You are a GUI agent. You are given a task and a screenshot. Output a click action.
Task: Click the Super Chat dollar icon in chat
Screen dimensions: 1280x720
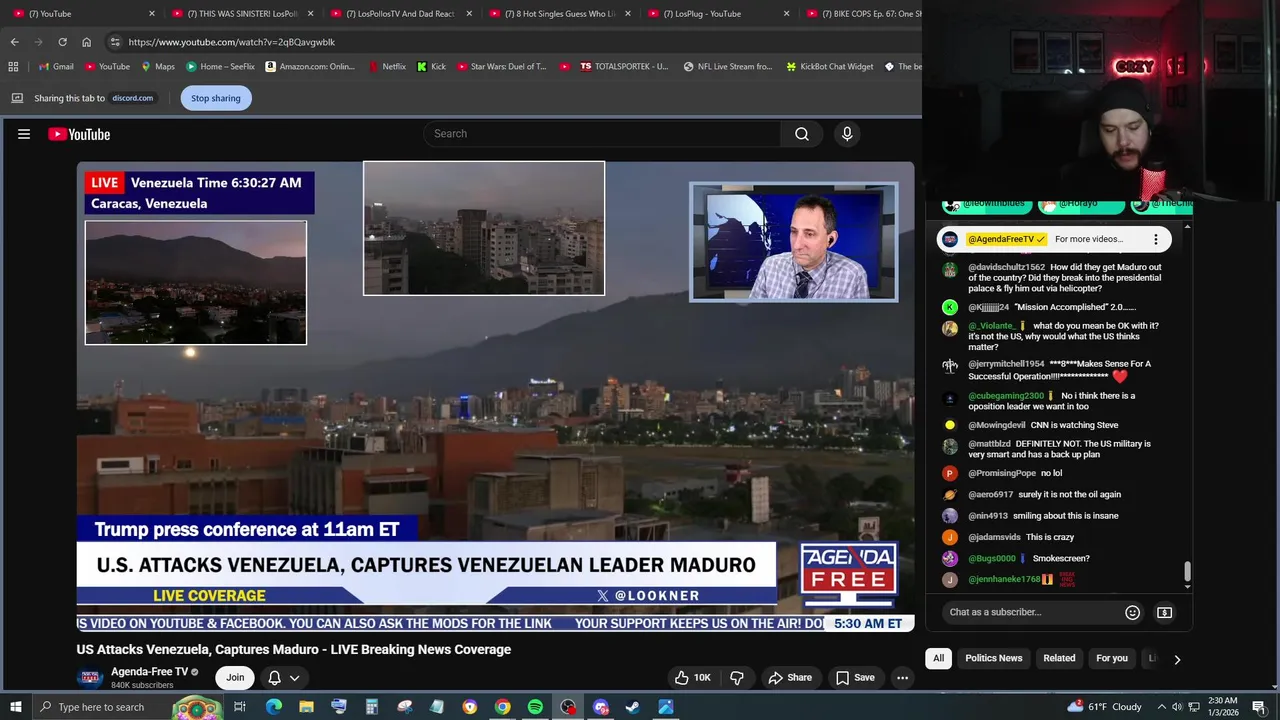(x=1165, y=612)
